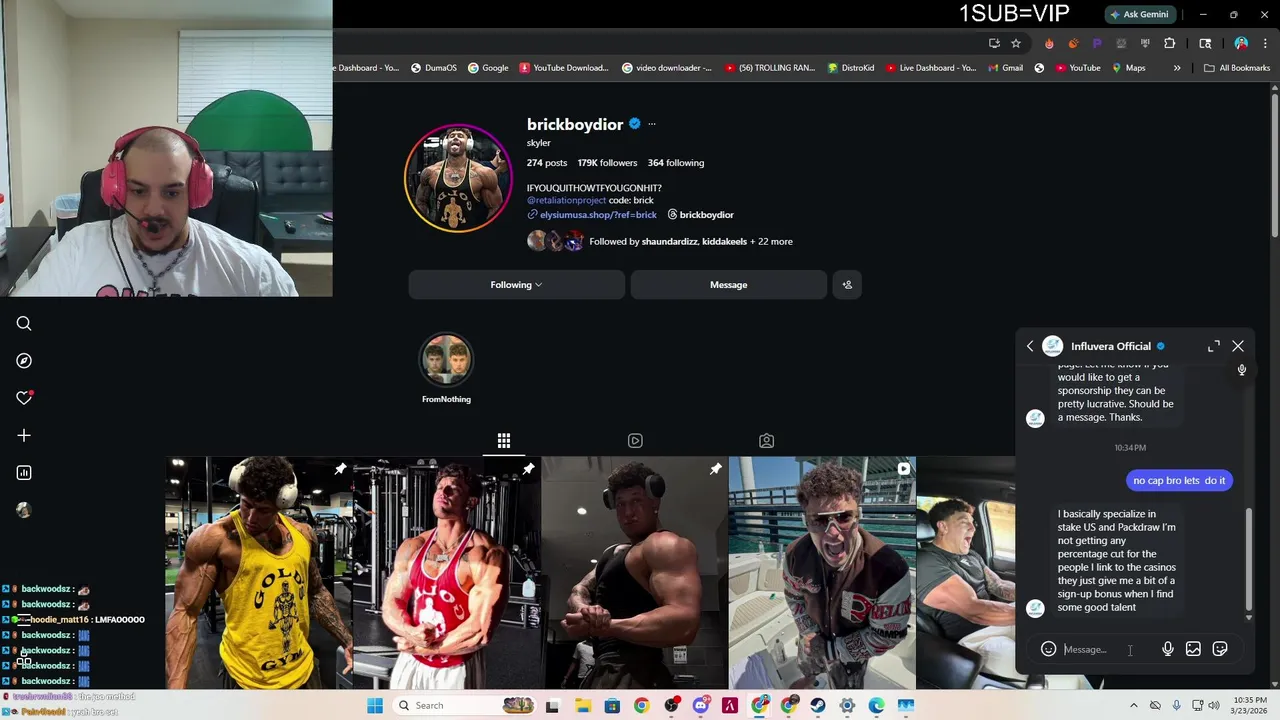
Task: Open profile options three-dot menu
Action: [652, 124]
